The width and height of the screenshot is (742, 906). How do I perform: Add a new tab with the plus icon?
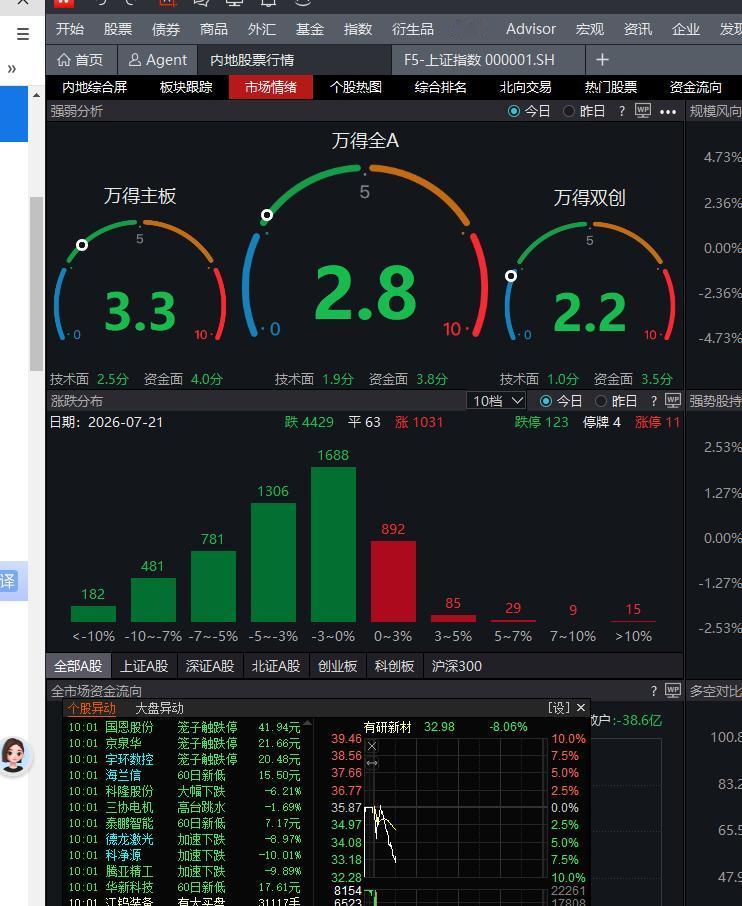602,60
